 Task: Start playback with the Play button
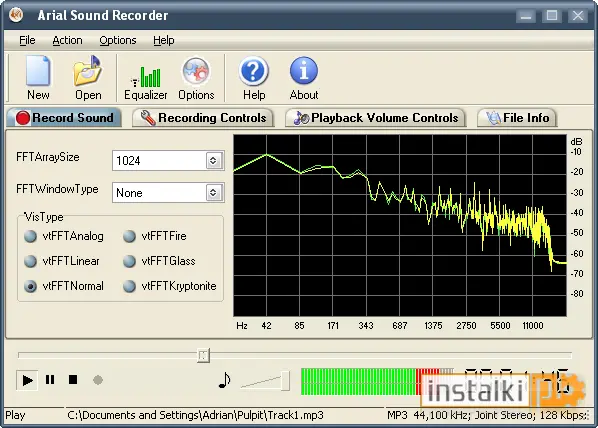tap(27, 380)
